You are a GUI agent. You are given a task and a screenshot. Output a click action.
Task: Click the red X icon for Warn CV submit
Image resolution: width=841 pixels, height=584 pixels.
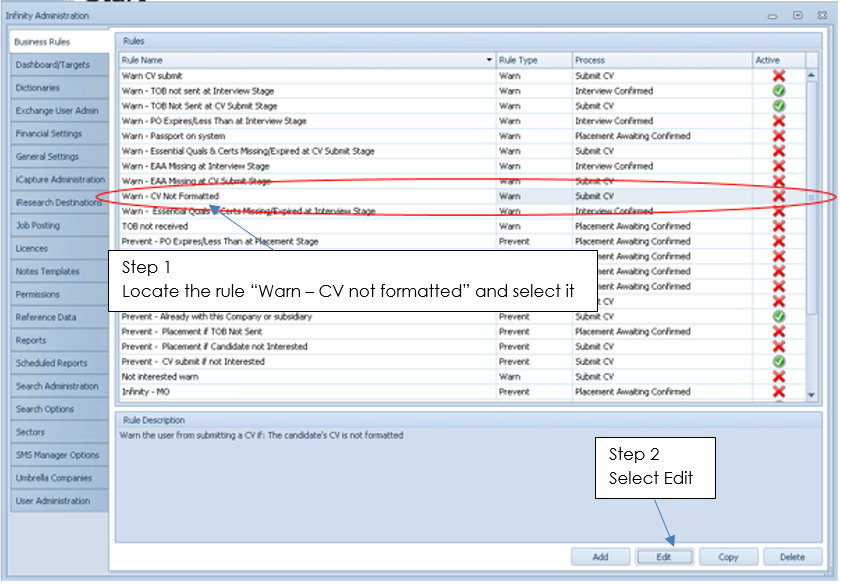coord(779,76)
